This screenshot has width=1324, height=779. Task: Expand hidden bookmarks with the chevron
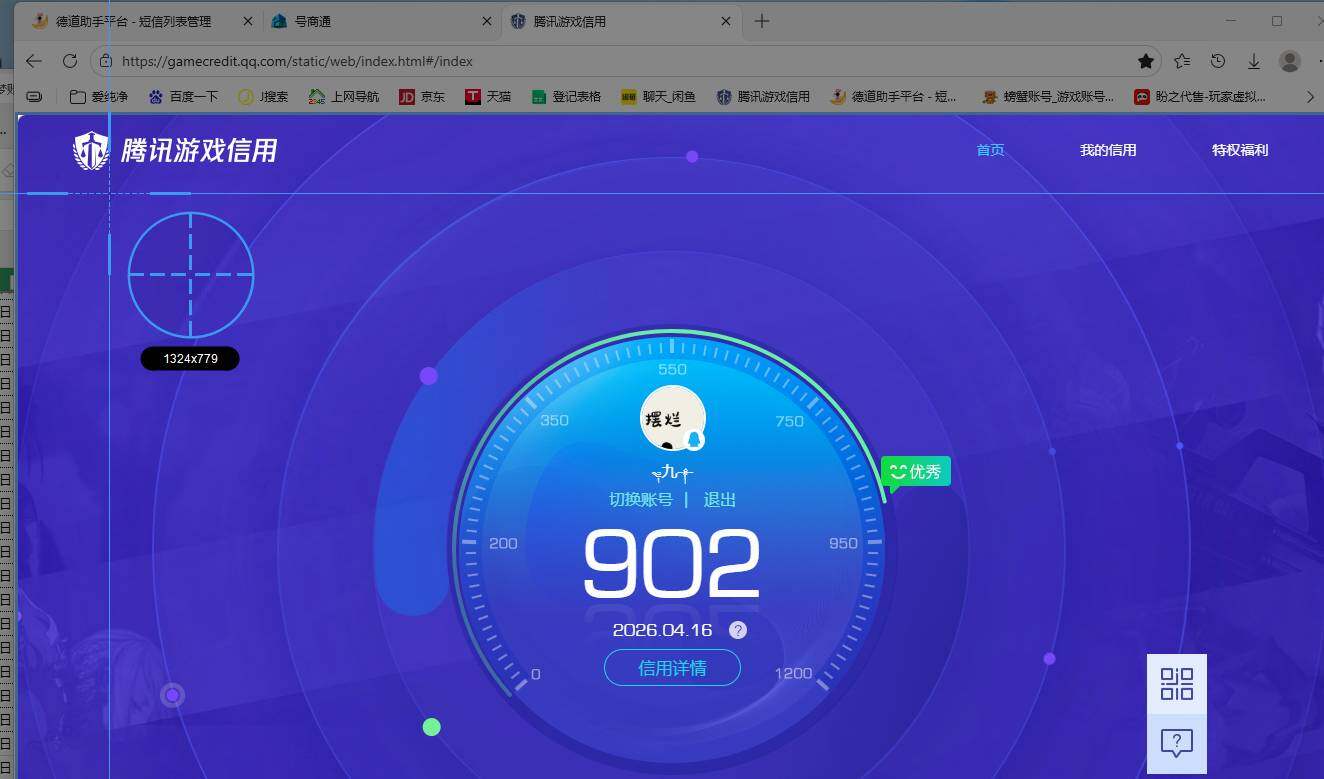[x=1310, y=96]
